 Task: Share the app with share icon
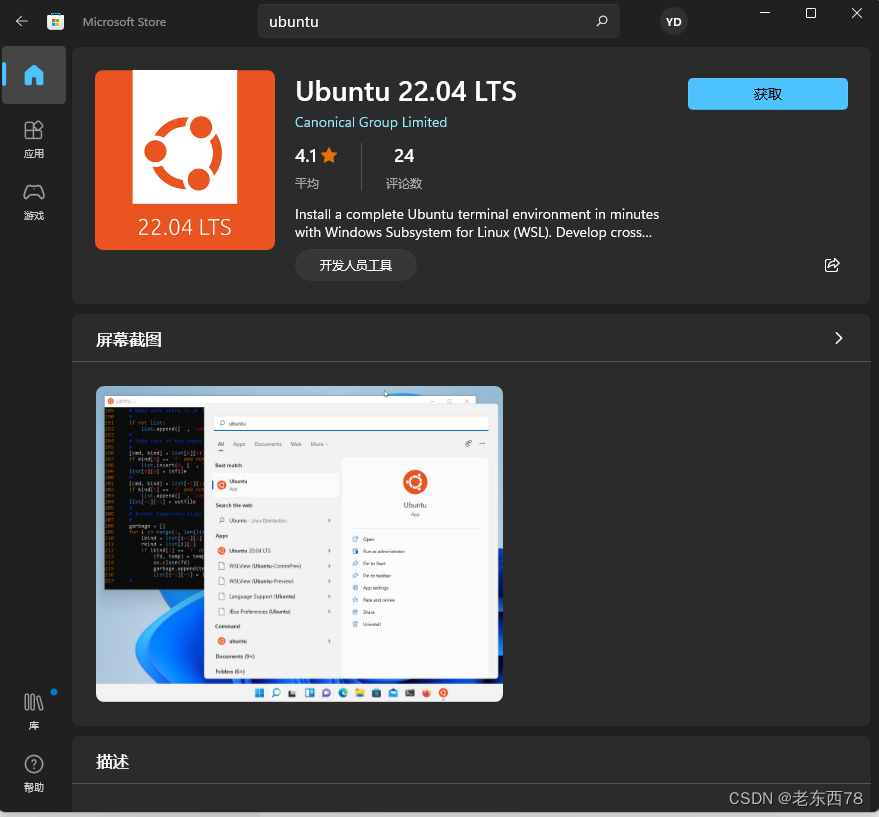[x=832, y=265]
